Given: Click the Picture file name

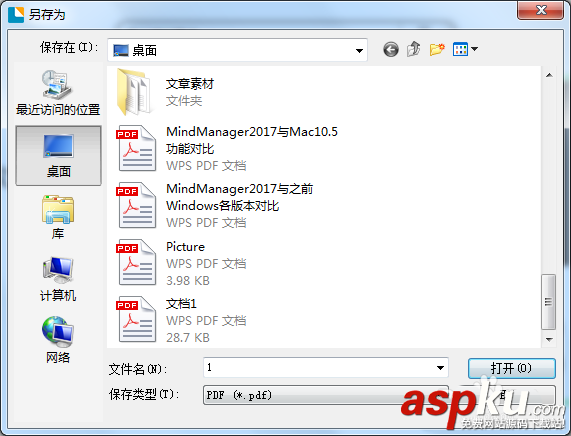Looking at the screenshot, I should (185, 247).
